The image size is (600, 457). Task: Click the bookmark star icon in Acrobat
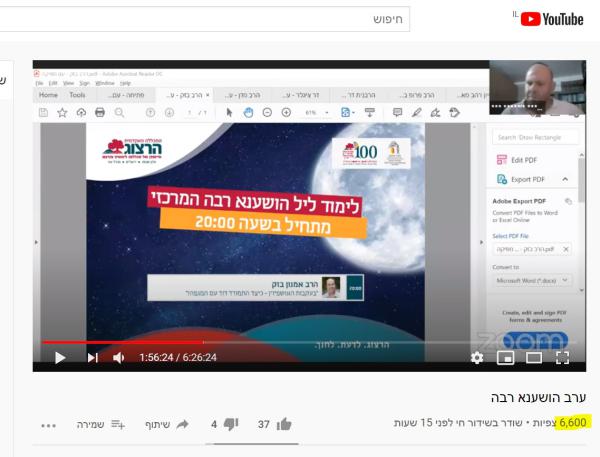point(62,113)
